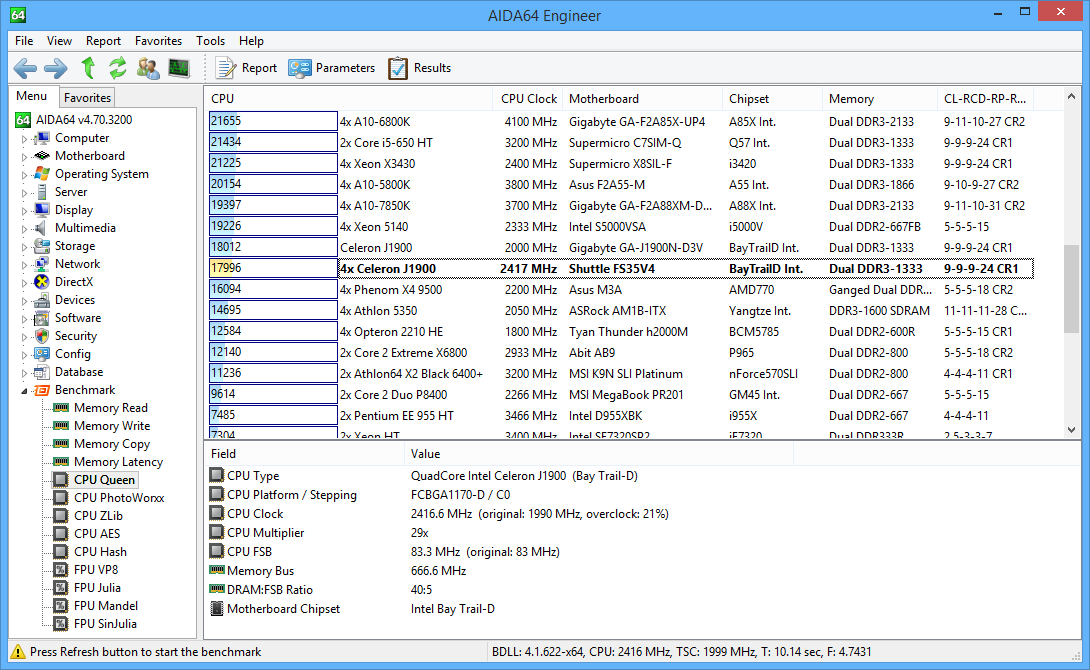This screenshot has height=670, width=1090.
Task: Start the benchmark with the Refresh icon
Action: (x=117, y=68)
